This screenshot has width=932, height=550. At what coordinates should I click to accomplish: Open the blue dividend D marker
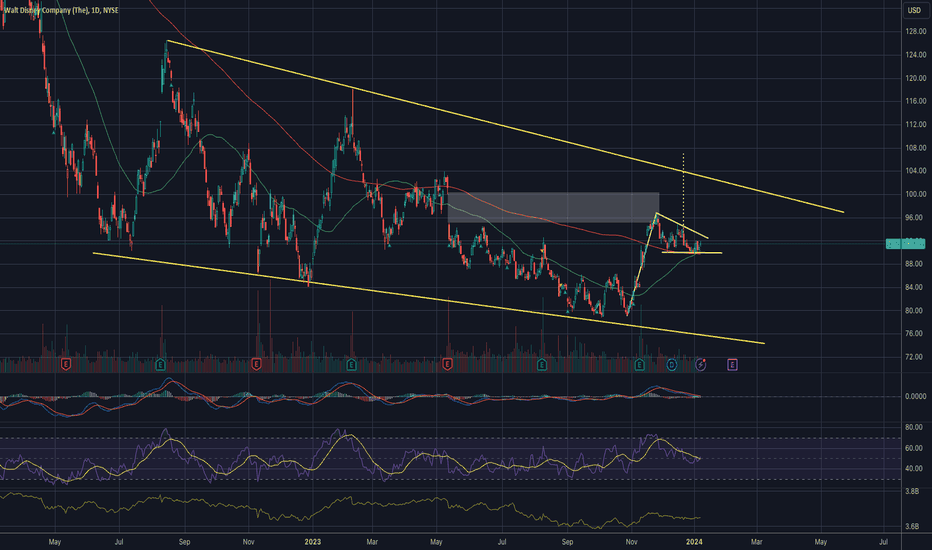pos(671,364)
